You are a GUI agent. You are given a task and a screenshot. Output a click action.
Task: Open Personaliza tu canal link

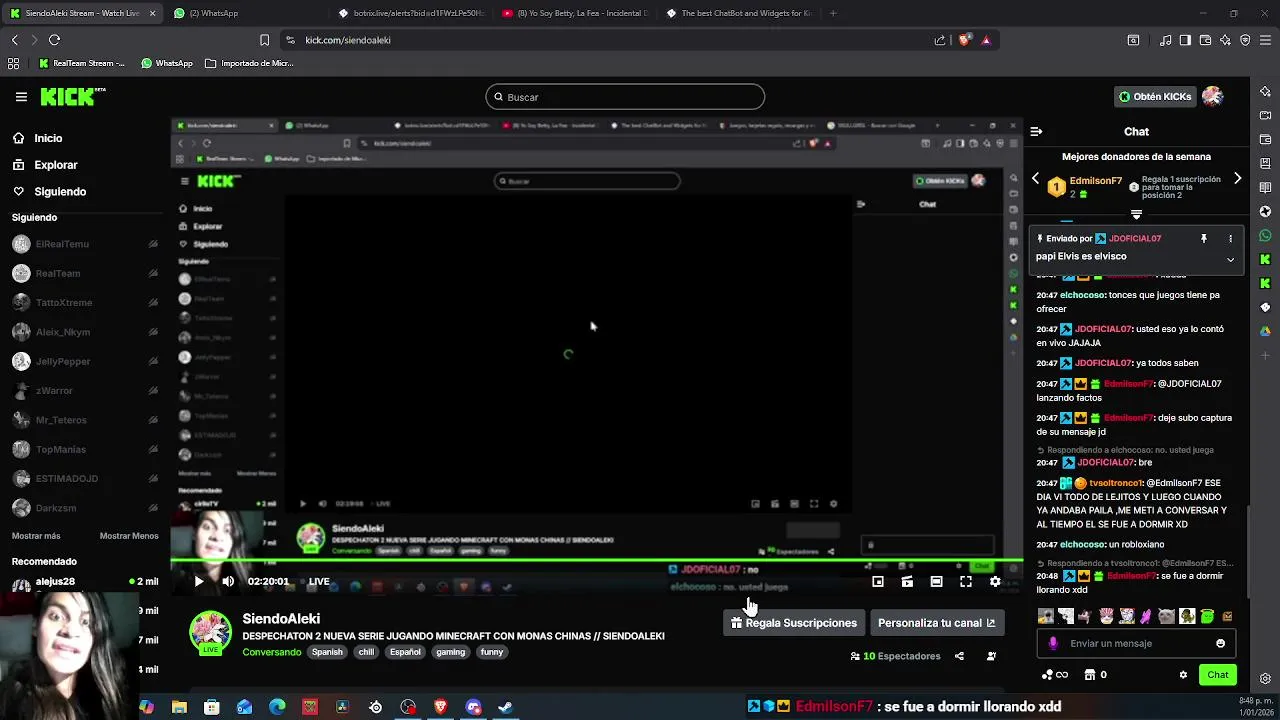click(936, 623)
